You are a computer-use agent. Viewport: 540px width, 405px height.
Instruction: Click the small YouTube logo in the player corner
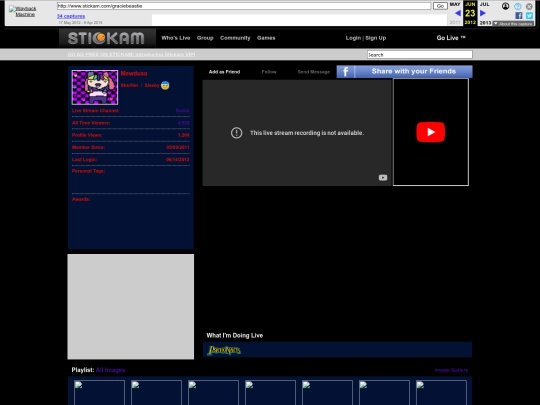coord(383,178)
